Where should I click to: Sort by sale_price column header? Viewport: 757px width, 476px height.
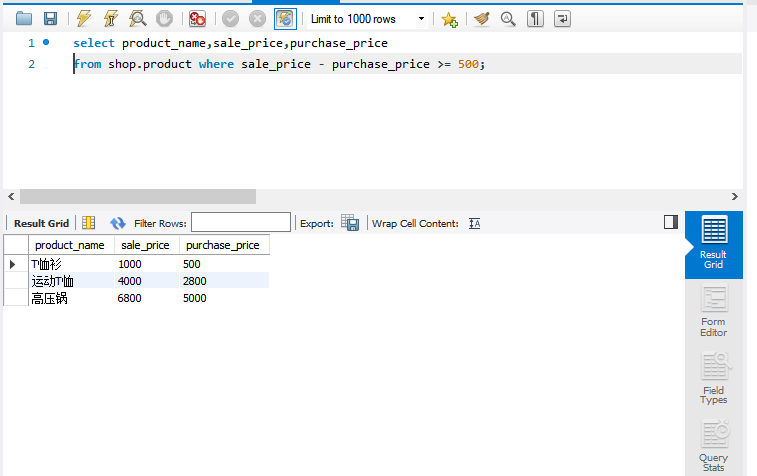[x=147, y=245]
